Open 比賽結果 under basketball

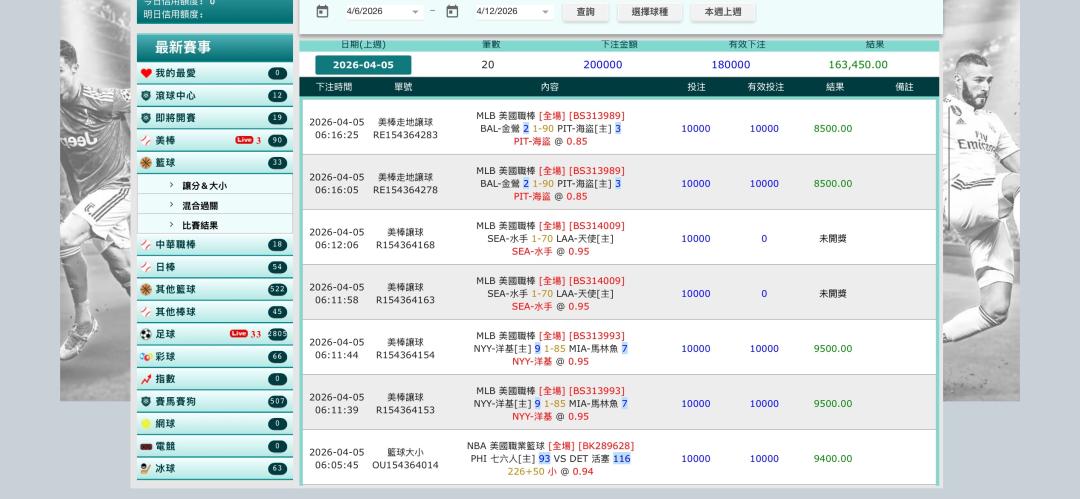coord(200,226)
